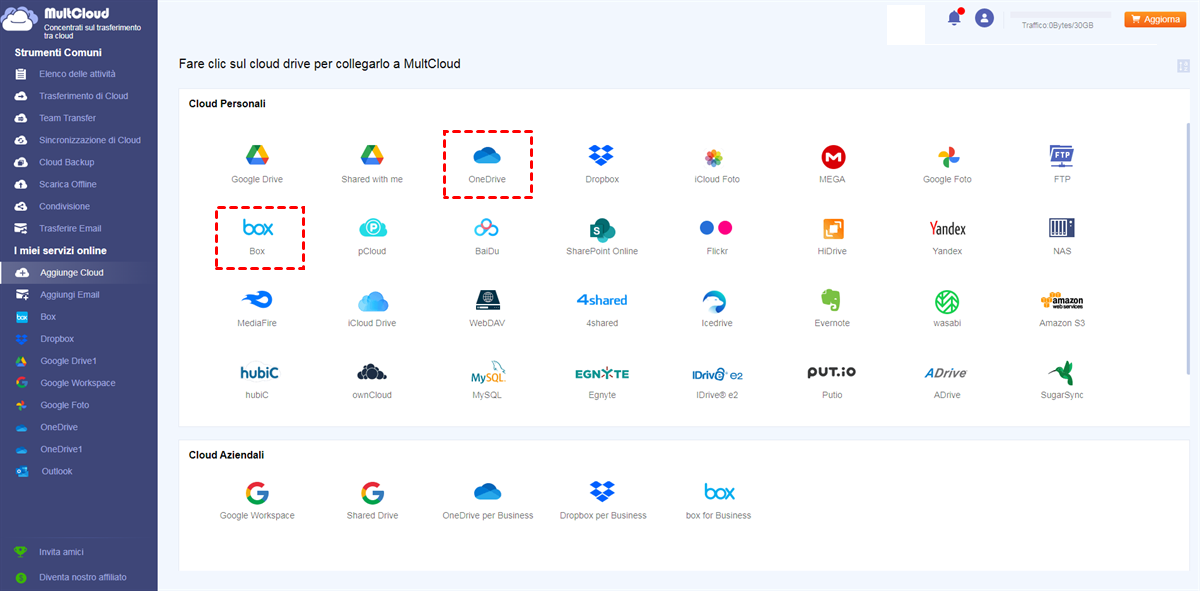Add Amazon S3 storage

click(x=1062, y=308)
